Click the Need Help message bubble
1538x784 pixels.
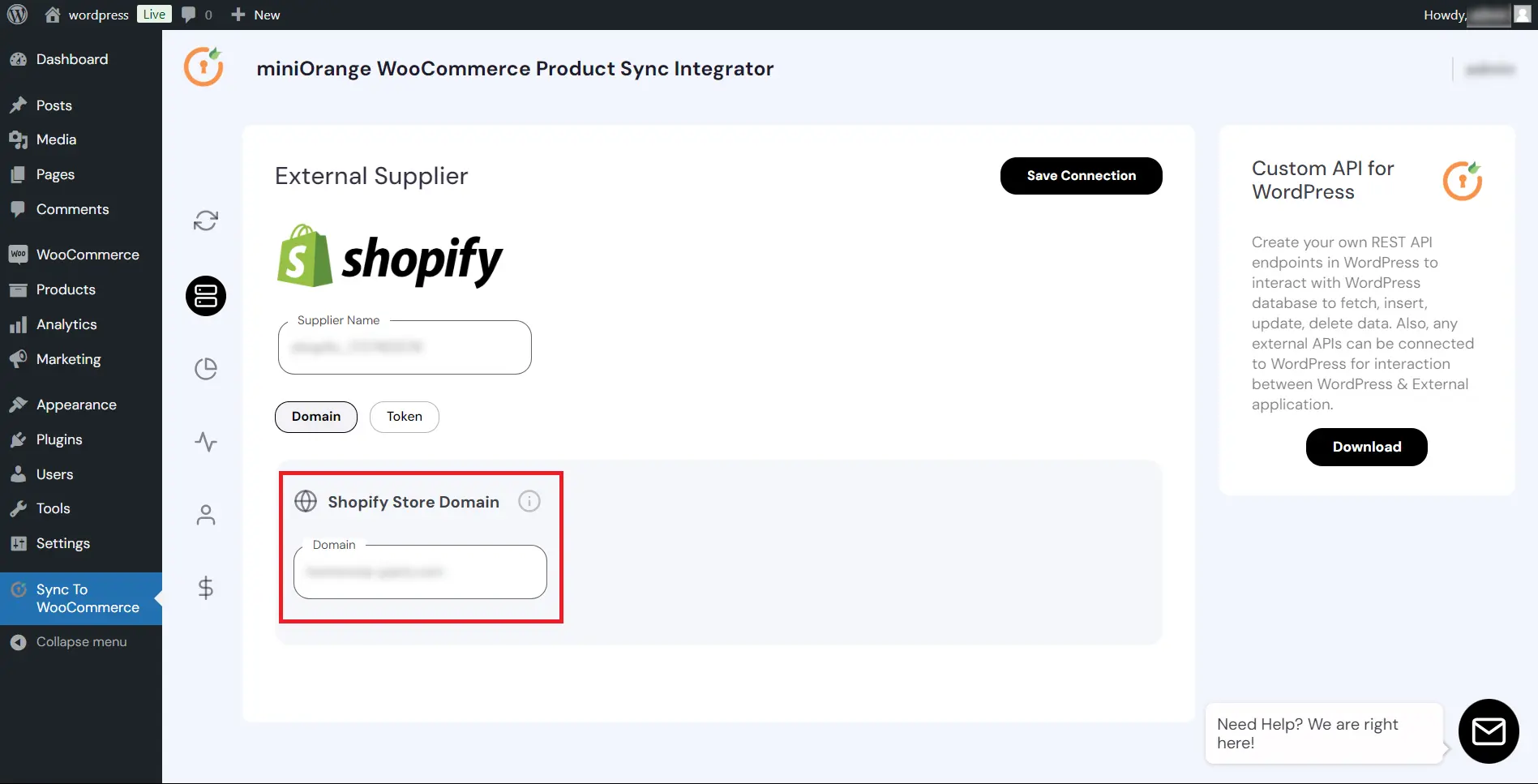pos(1324,734)
